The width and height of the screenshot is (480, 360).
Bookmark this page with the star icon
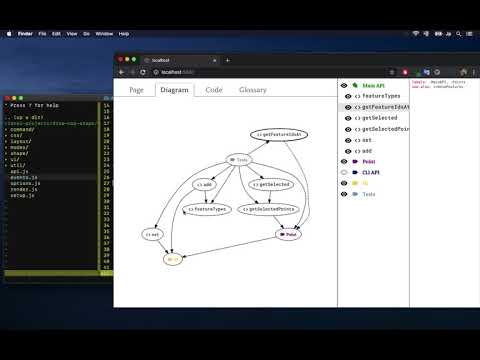click(x=392, y=72)
